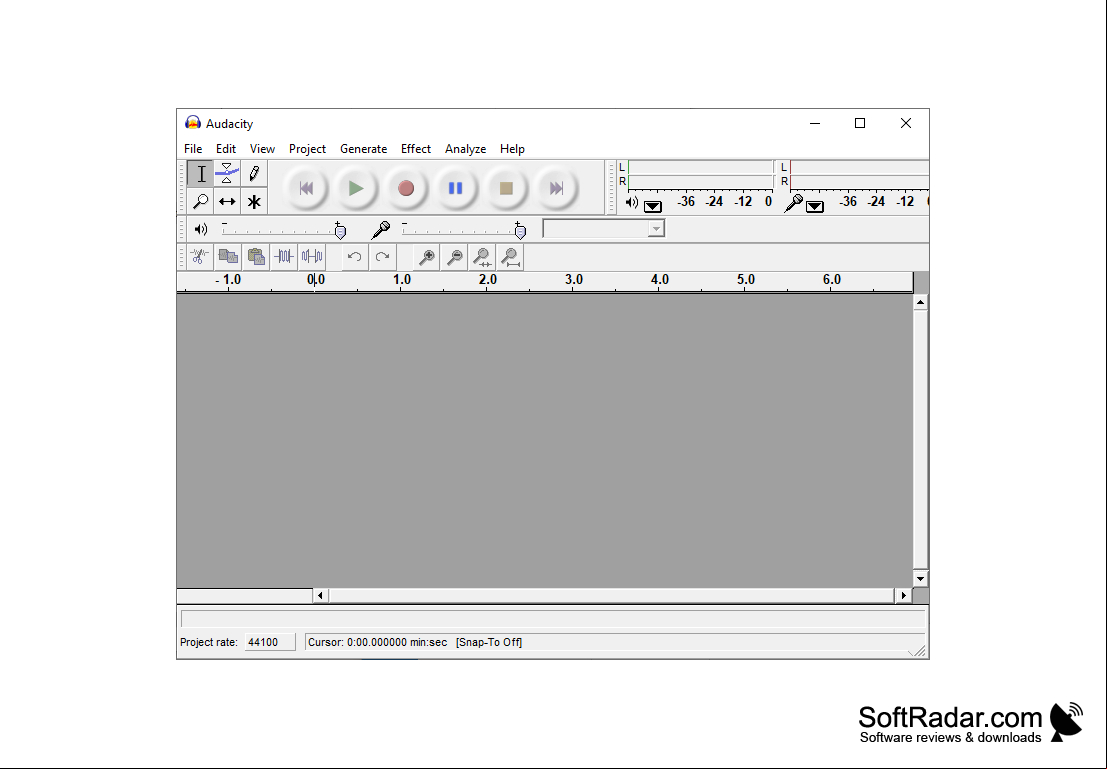Open the input meter dropdown arrow
The width and height of the screenshot is (1107, 769).
point(815,206)
